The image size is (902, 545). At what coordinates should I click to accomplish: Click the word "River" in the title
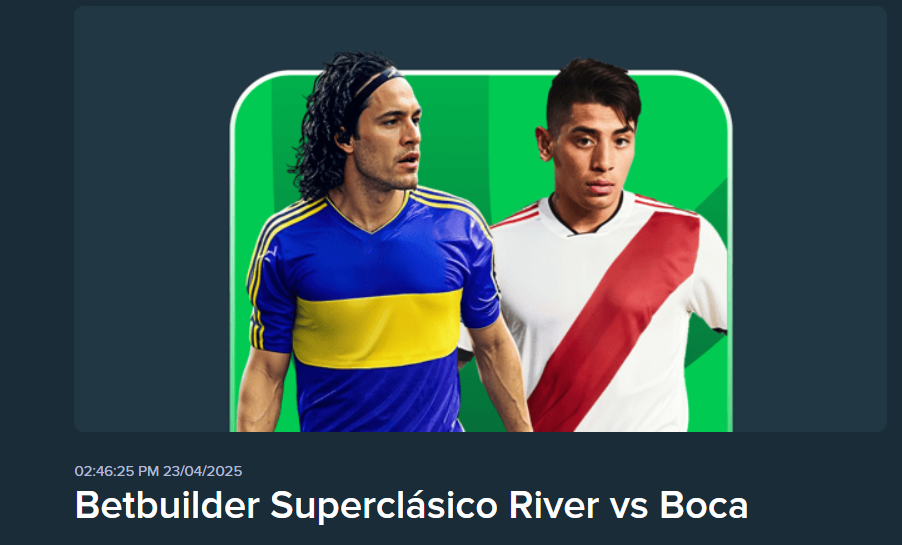(x=554, y=505)
